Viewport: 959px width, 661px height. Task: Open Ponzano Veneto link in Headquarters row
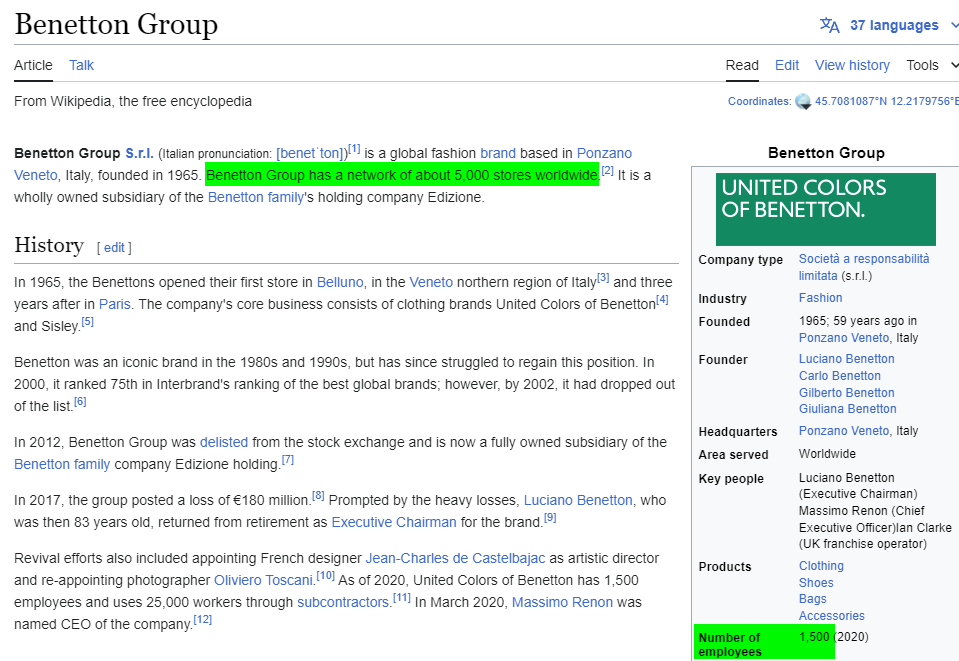tap(844, 431)
